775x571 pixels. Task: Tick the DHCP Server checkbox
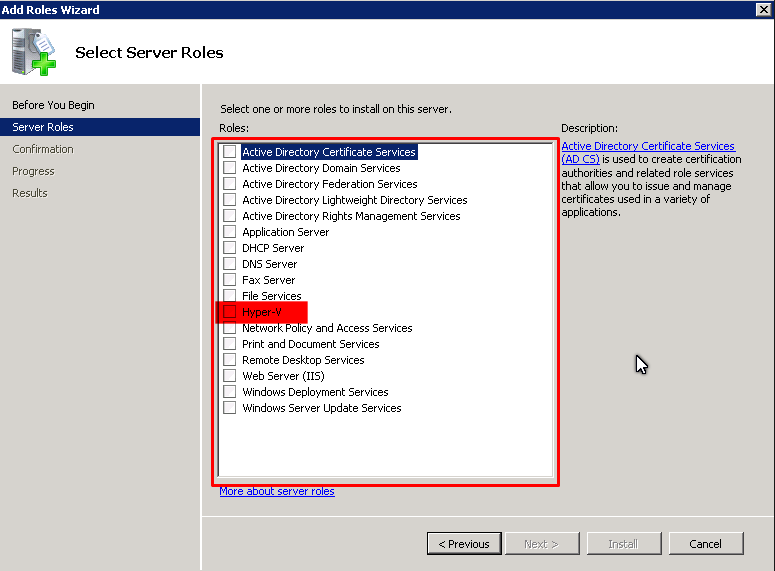click(229, 248)
